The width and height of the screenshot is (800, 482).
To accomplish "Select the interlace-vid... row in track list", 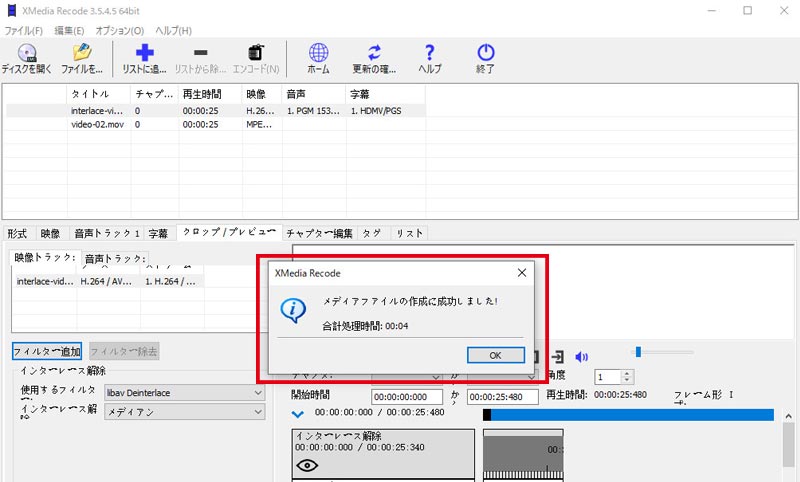I will point(109,281).
